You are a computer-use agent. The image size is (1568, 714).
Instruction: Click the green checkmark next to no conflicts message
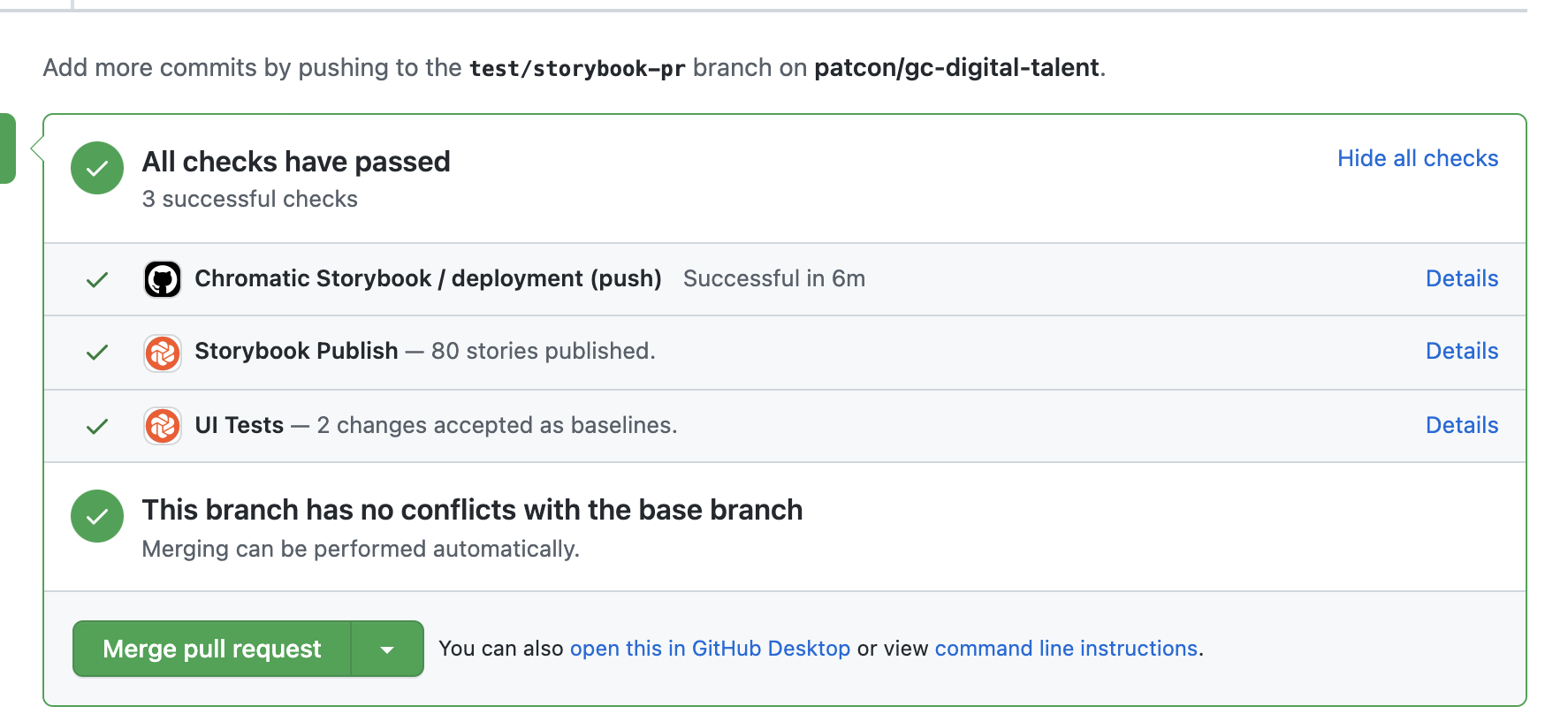point(97,516)
